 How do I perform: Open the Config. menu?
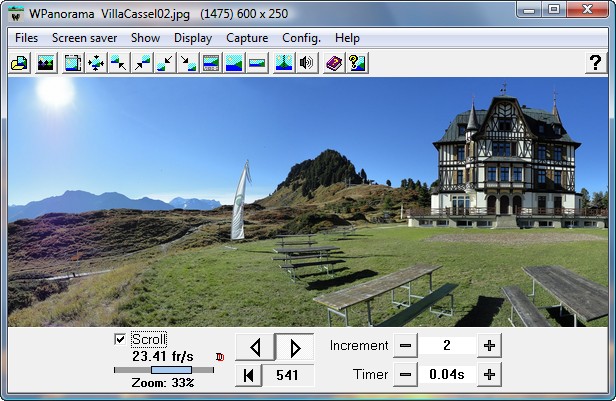[x=301, y=38]
